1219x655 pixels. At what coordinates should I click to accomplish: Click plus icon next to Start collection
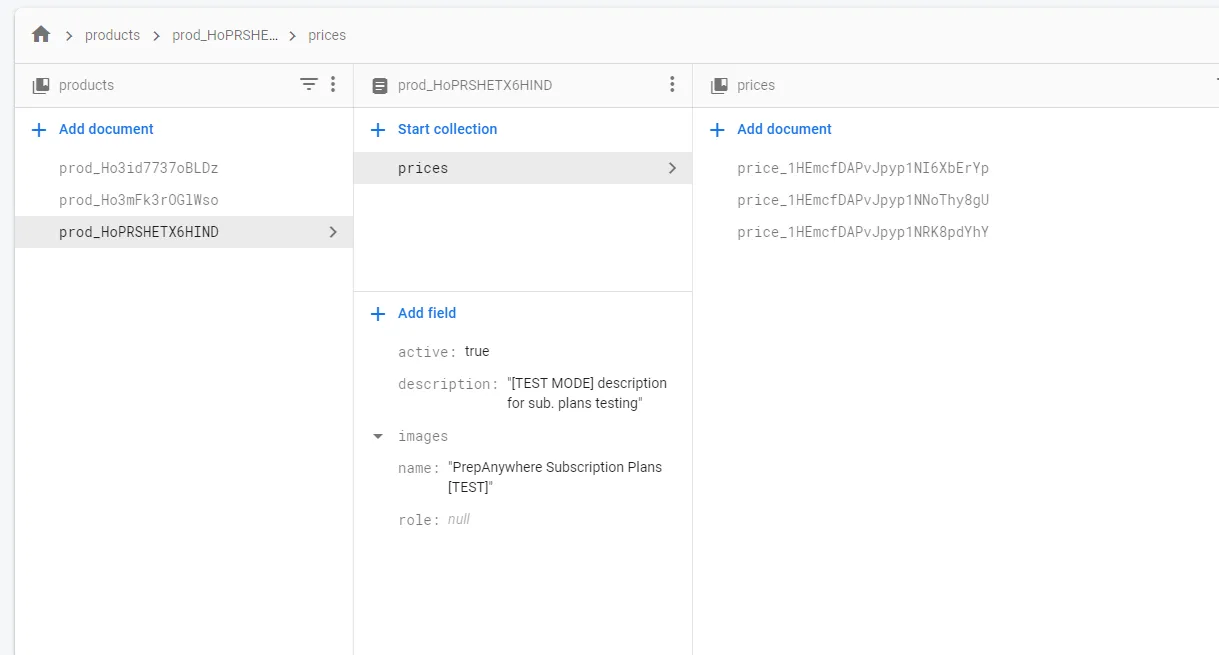pos(378,130)
